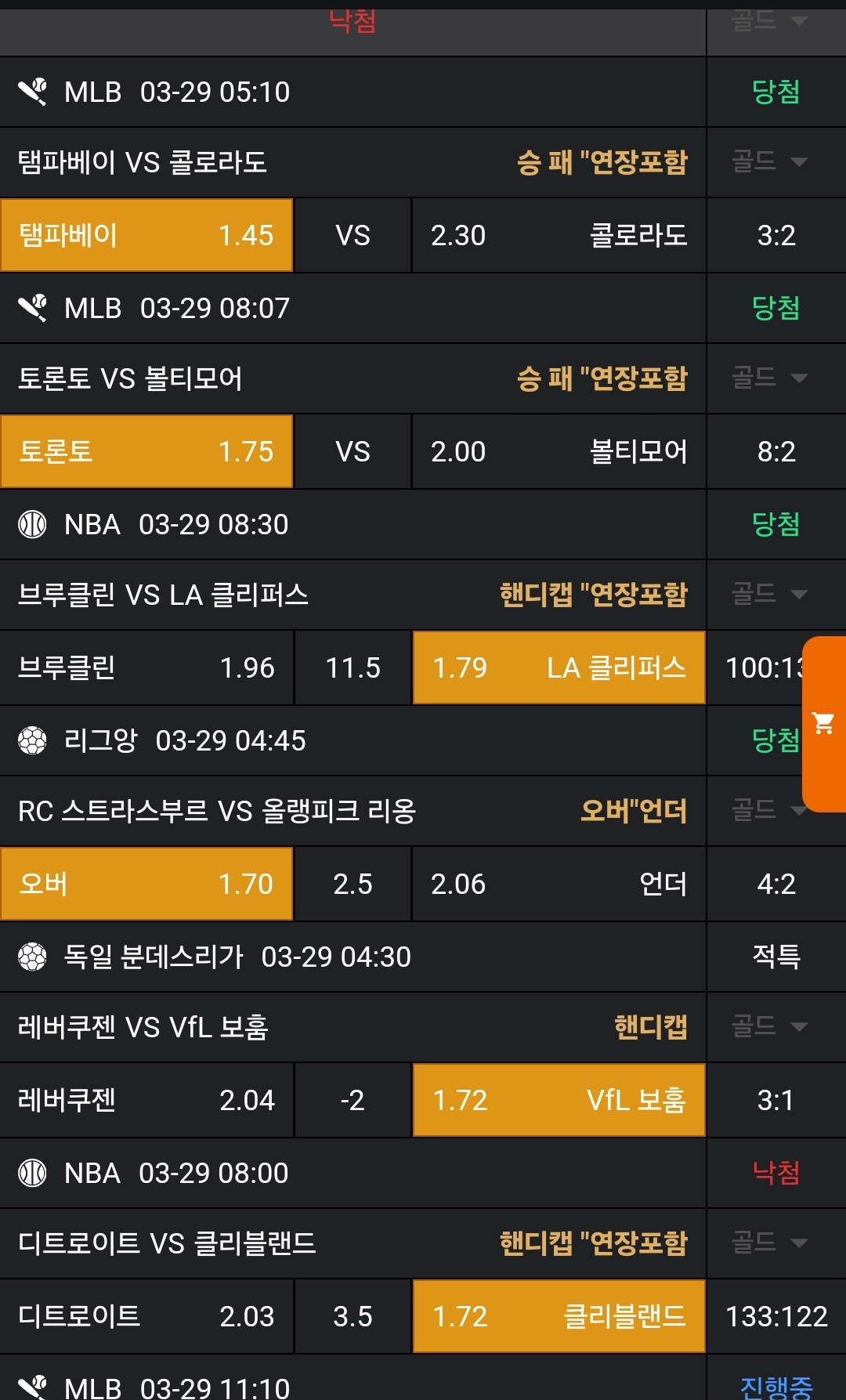The width and height of the screenshot is (846, 1400).
Task: Click 브루클린 1.96 handicap option
Action: point(146,667)
